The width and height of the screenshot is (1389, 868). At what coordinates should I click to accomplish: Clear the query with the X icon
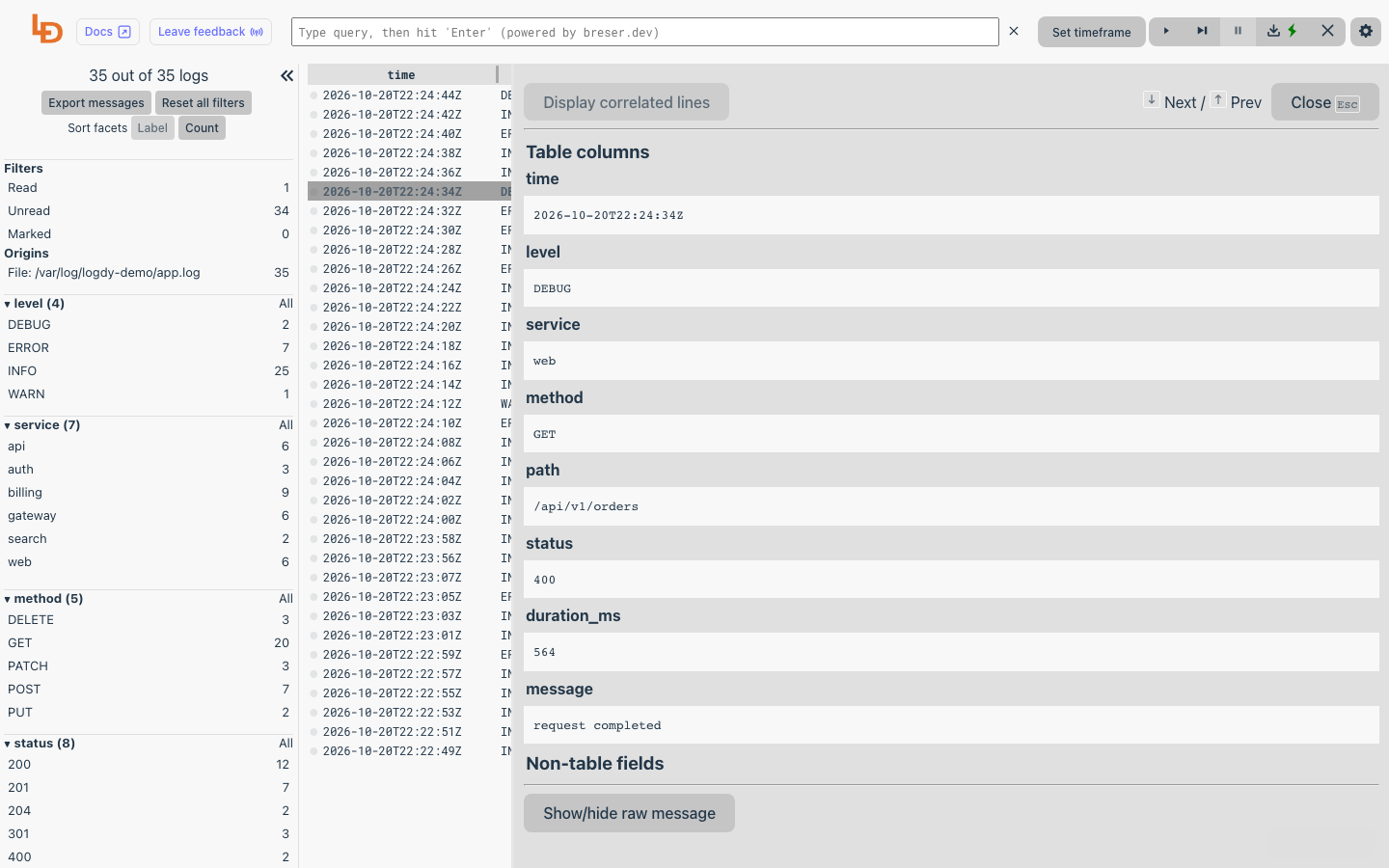pos(1014,31)
